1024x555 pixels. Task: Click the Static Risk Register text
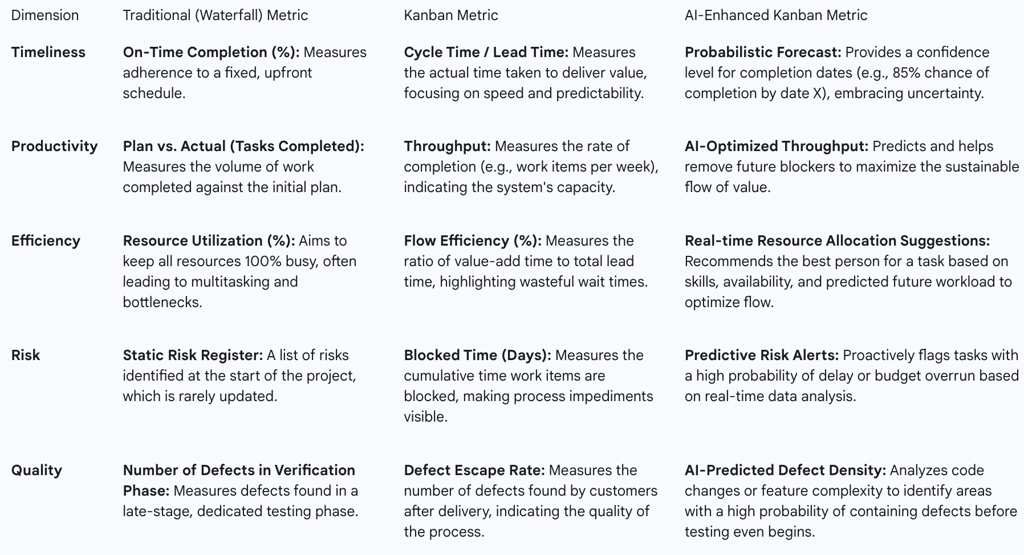pyautogui.click(x=193, y=355)
